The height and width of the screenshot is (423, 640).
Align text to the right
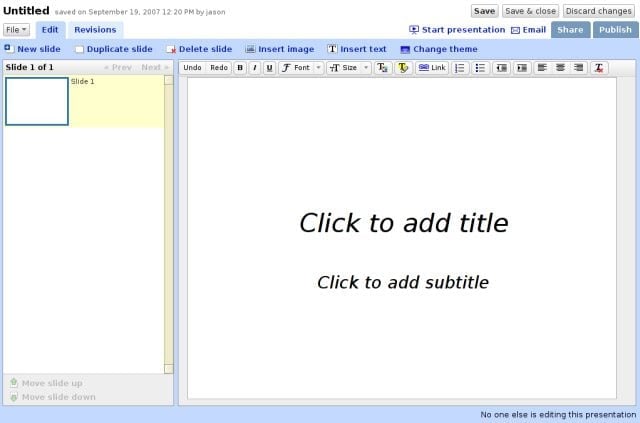click(x=578, y=68)
